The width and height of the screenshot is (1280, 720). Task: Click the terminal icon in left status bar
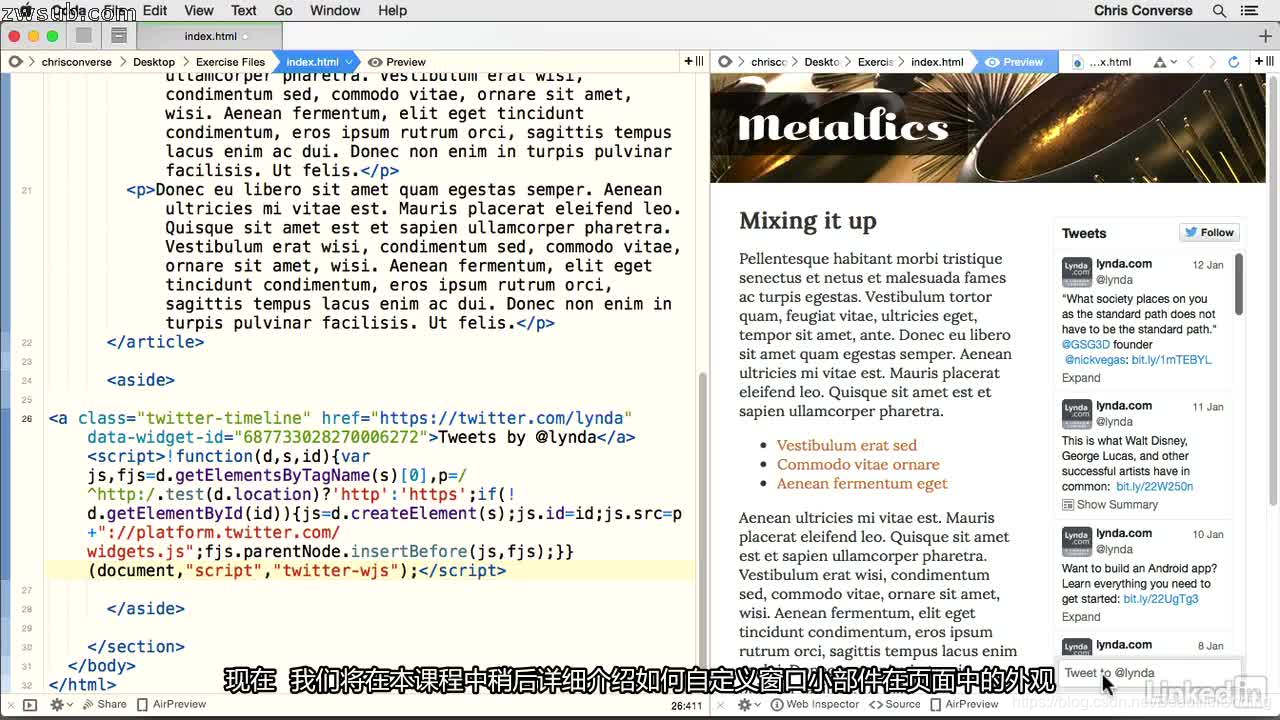click(x=29, y=704)
